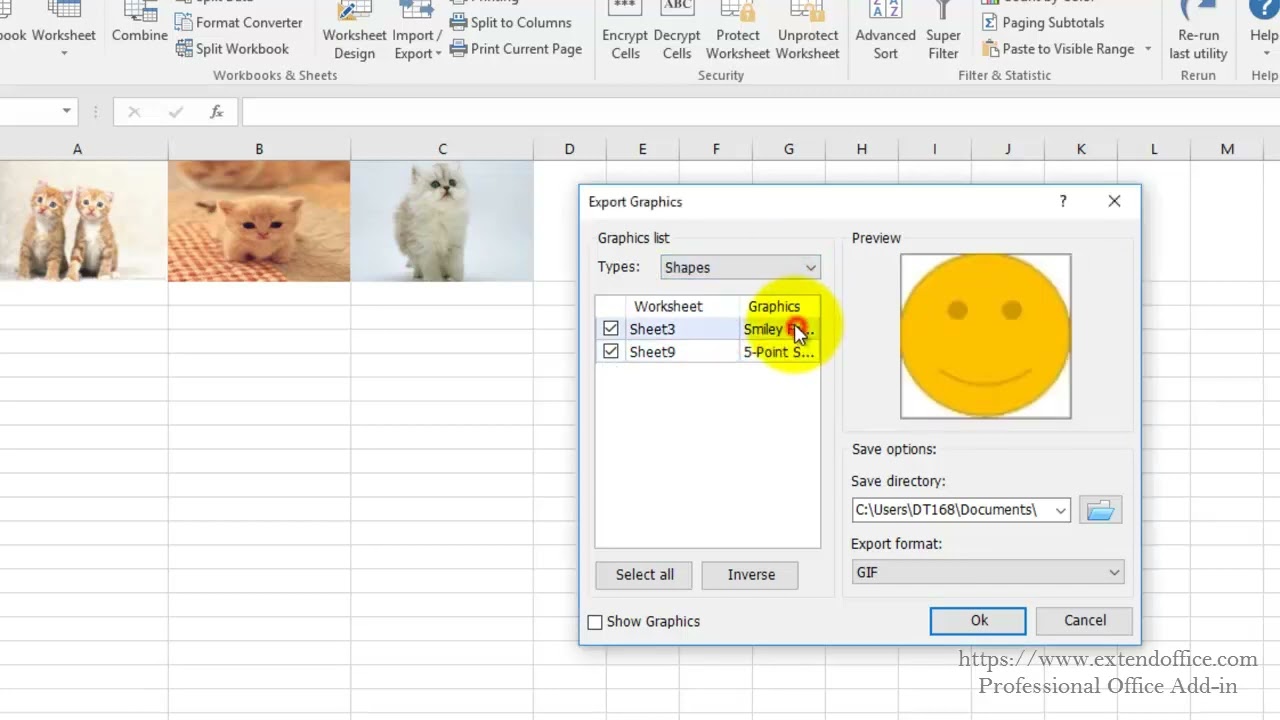Click the smiley face preview image
The height and width of the screenshot is (720, 1280).
(985, 336)
